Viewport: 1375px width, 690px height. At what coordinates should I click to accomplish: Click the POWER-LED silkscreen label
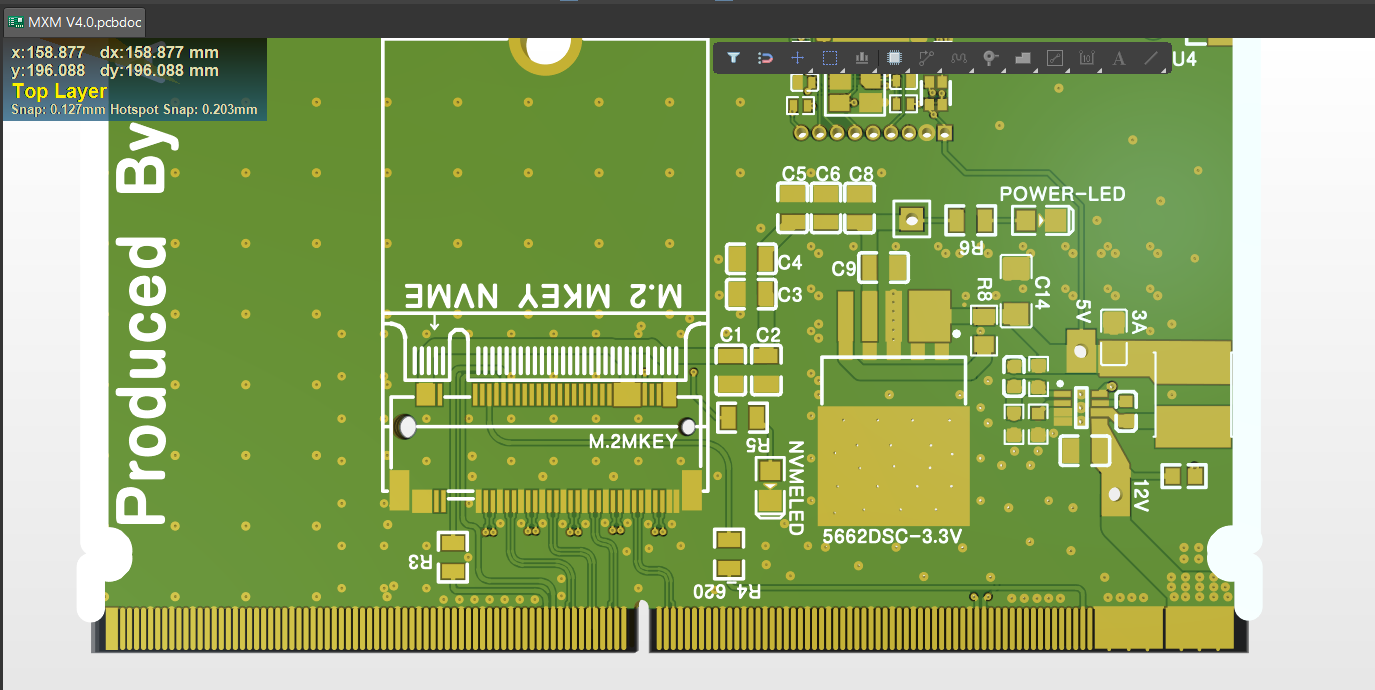point(1062,194)
